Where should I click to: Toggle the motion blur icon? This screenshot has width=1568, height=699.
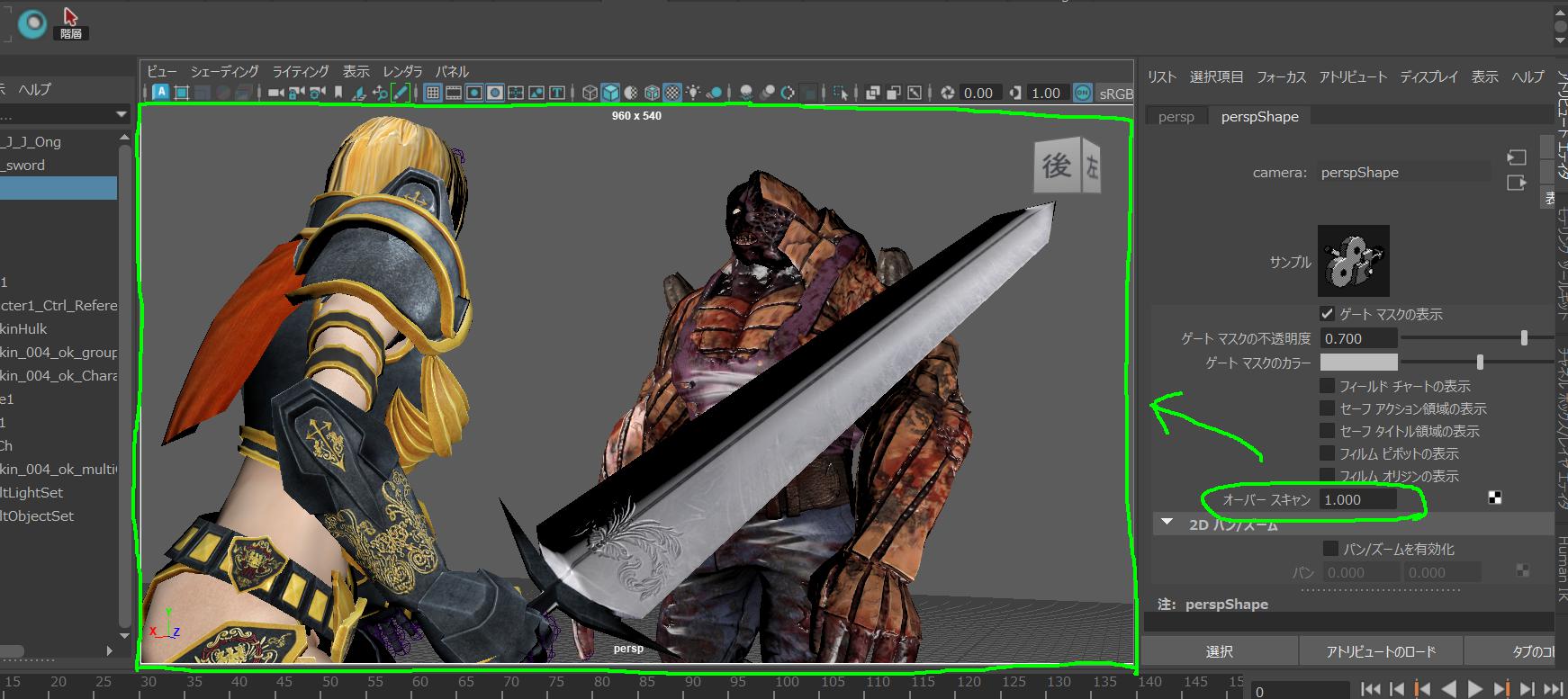[768, 93]
